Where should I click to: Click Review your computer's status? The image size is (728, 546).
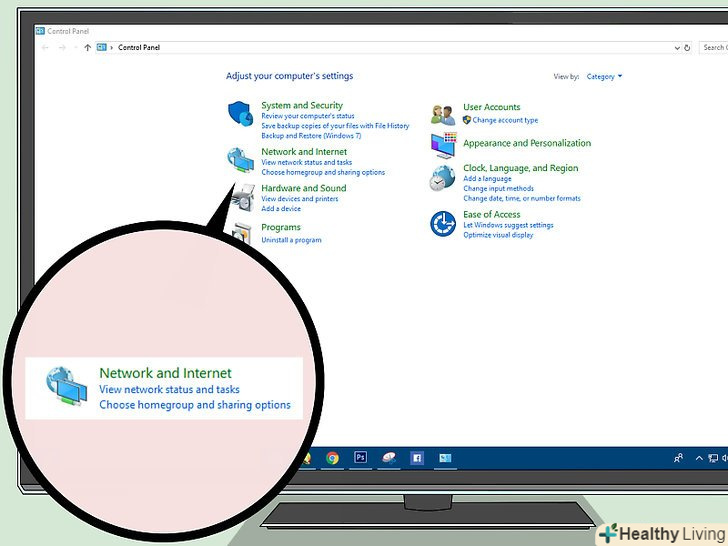coord(308,116)
